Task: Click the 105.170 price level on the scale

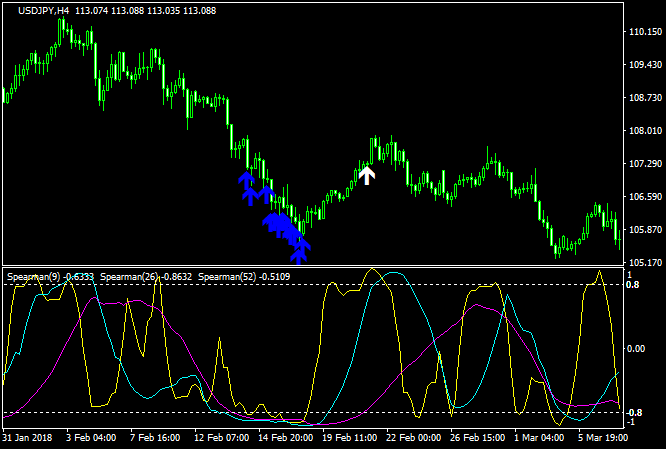Action: pos(645,262)
